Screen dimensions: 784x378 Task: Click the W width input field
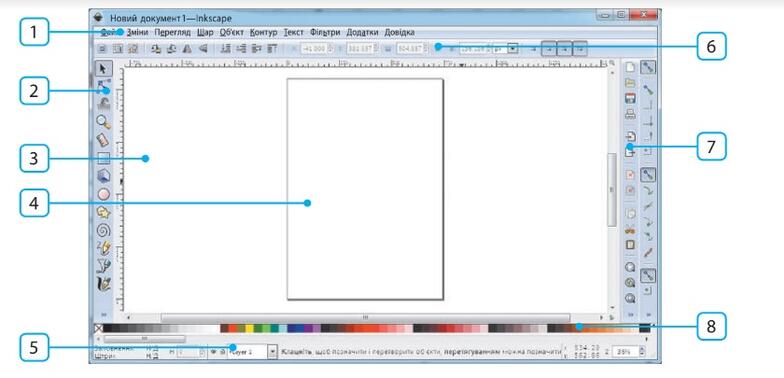point(413,49)
